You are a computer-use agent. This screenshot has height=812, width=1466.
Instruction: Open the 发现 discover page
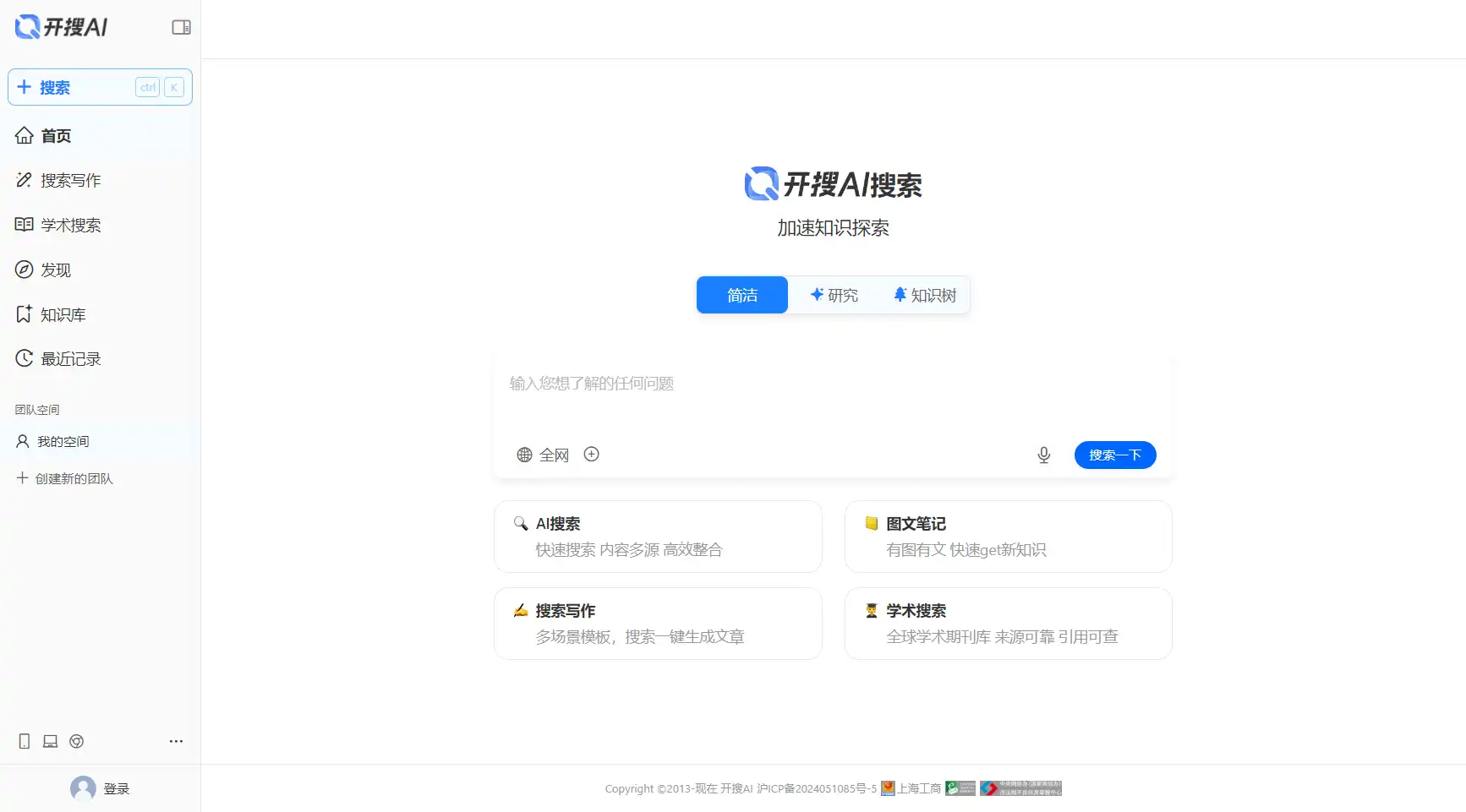(100, 270)
